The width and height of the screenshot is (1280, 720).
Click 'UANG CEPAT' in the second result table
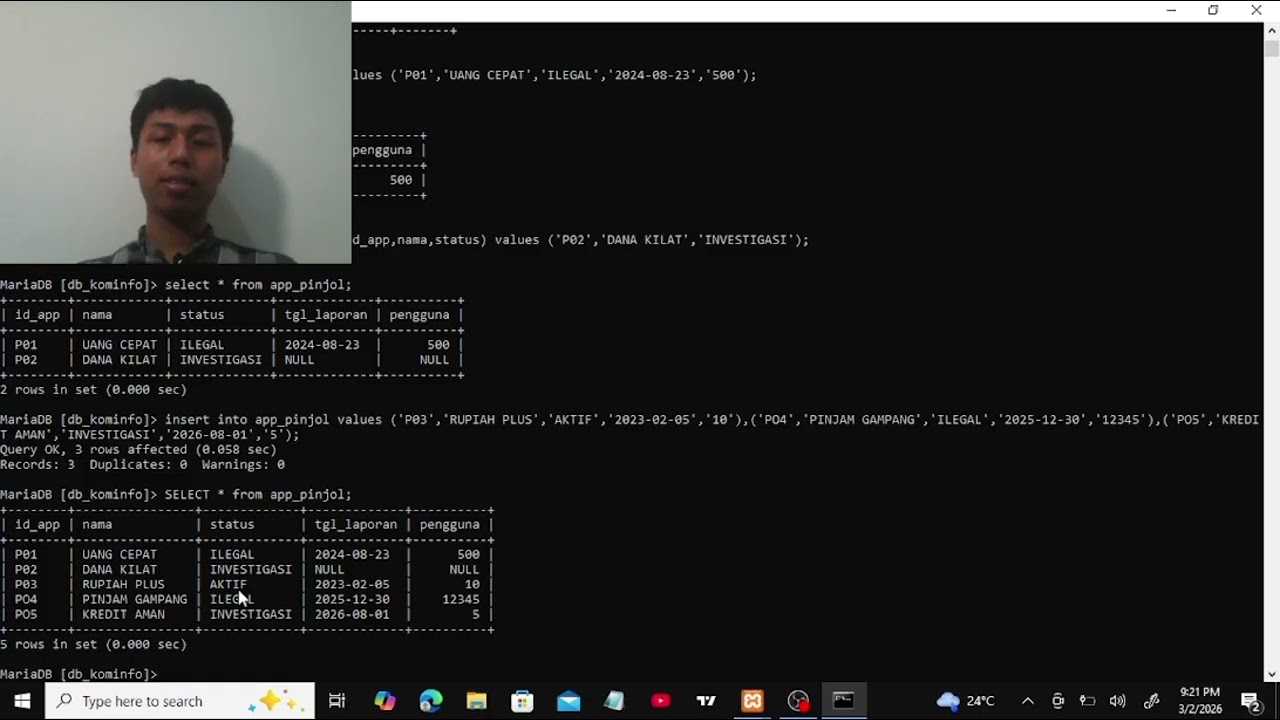pyautogui.click(x=119, y=554)
